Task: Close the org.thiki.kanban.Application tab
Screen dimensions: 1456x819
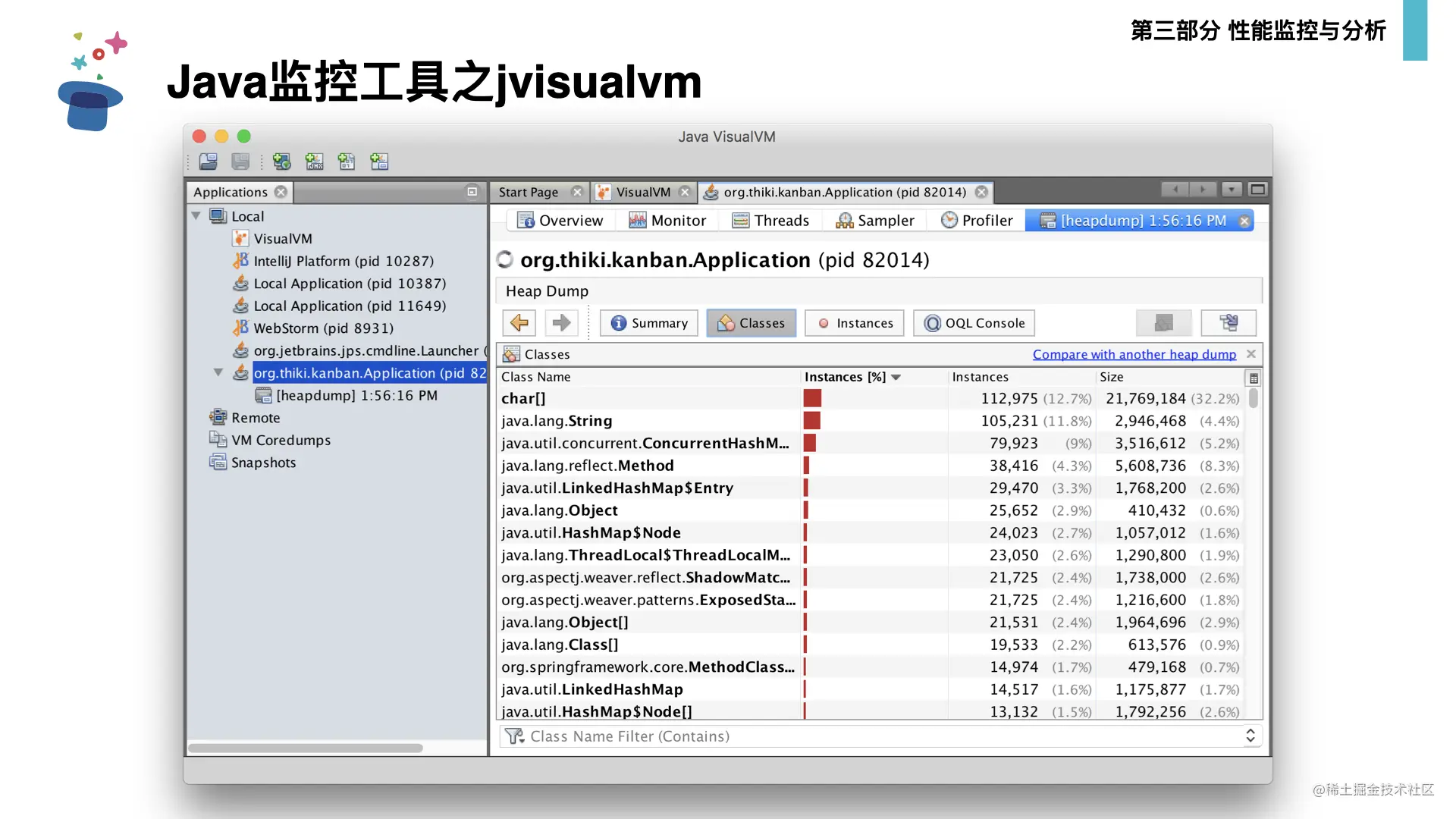Action: [981, 192]
